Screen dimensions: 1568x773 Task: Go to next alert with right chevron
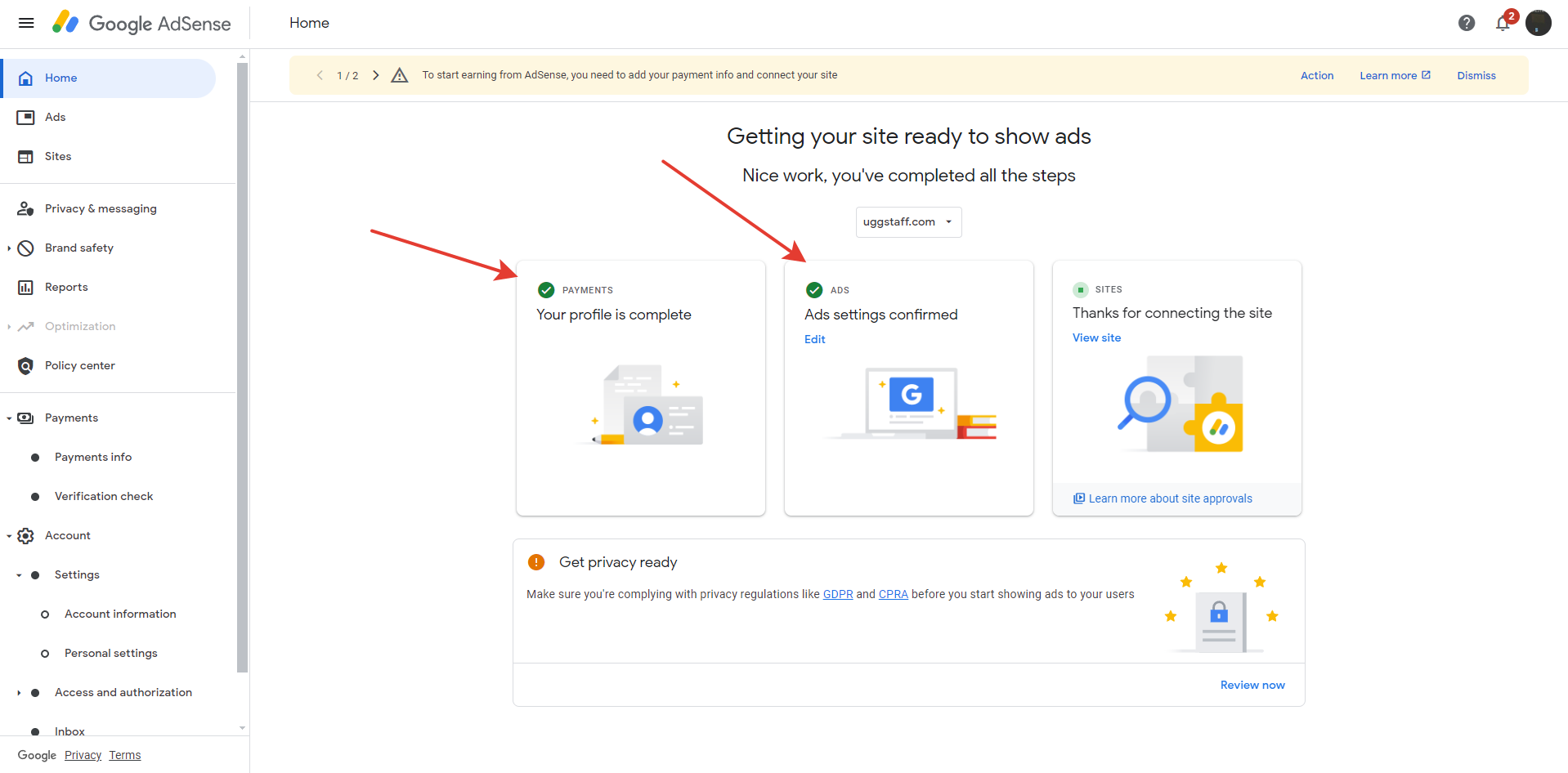pyautogui.click(x=376, y=75)
